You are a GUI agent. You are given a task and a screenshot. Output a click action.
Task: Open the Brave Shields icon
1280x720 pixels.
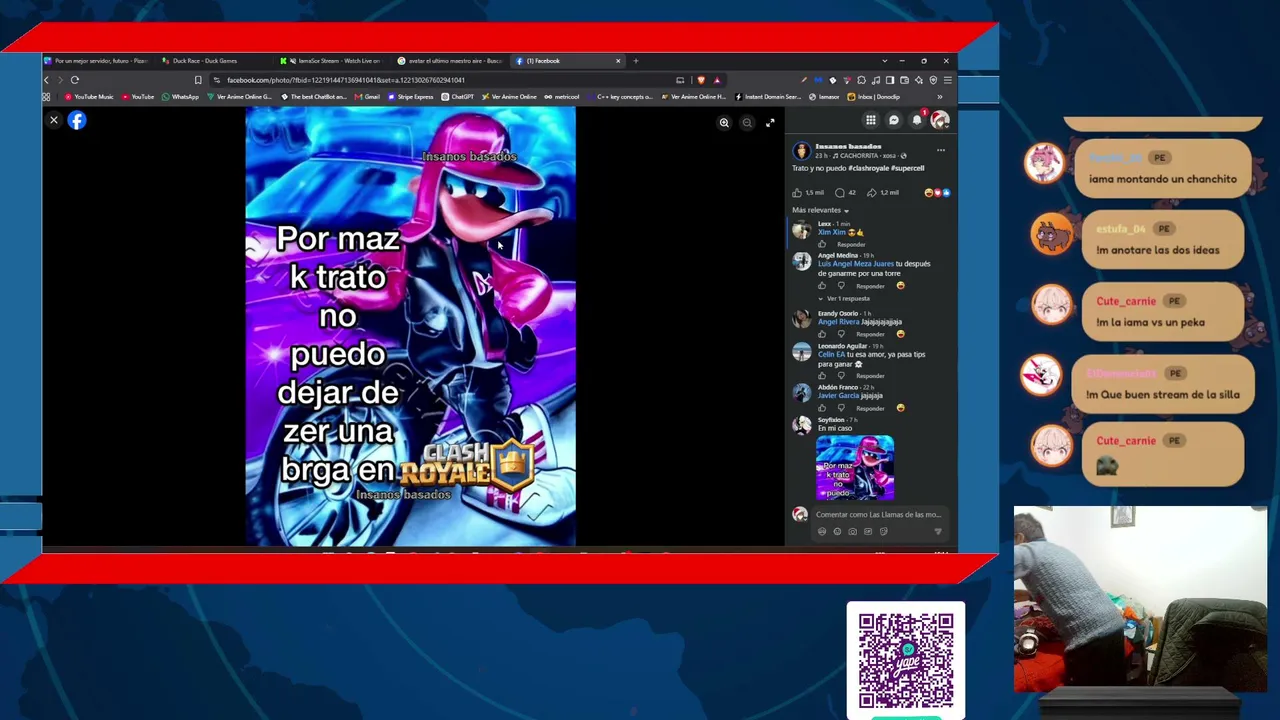(x=701, y=80)
